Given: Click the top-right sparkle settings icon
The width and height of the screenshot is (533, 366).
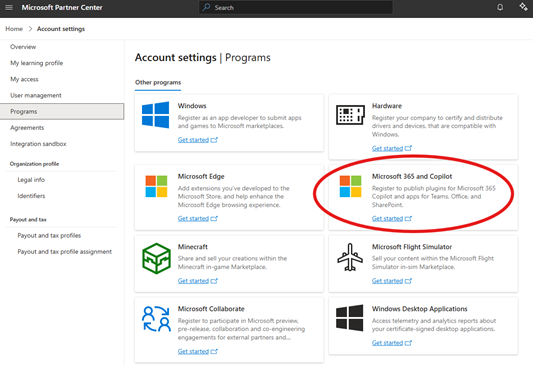Looking at the screenshot, I should [x=523, y=7].
